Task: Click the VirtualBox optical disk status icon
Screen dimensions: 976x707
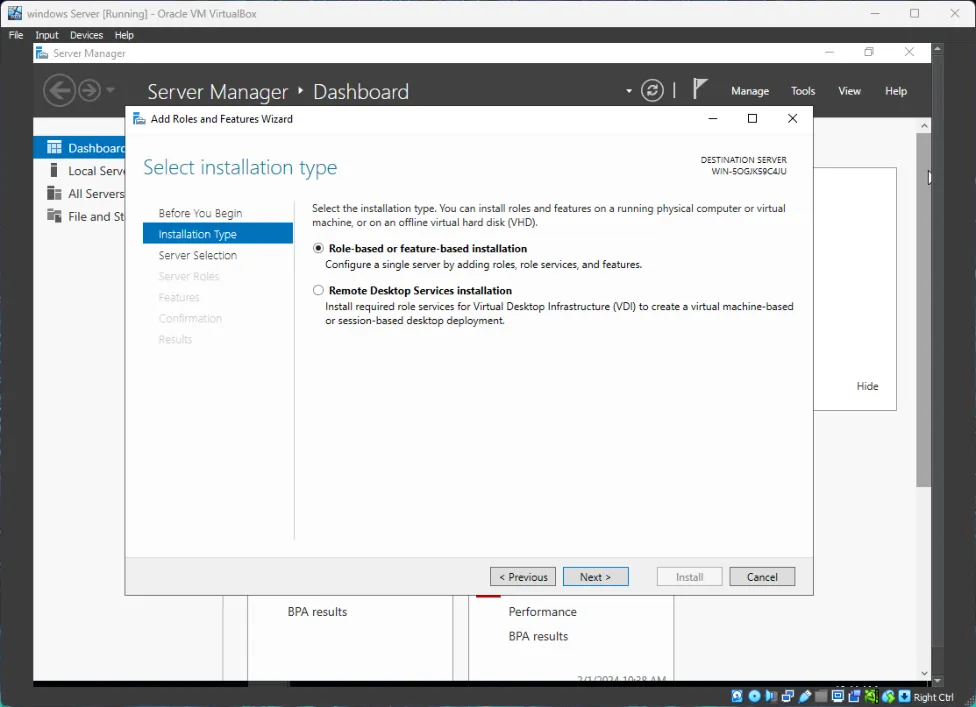Action: coord(754,696)
